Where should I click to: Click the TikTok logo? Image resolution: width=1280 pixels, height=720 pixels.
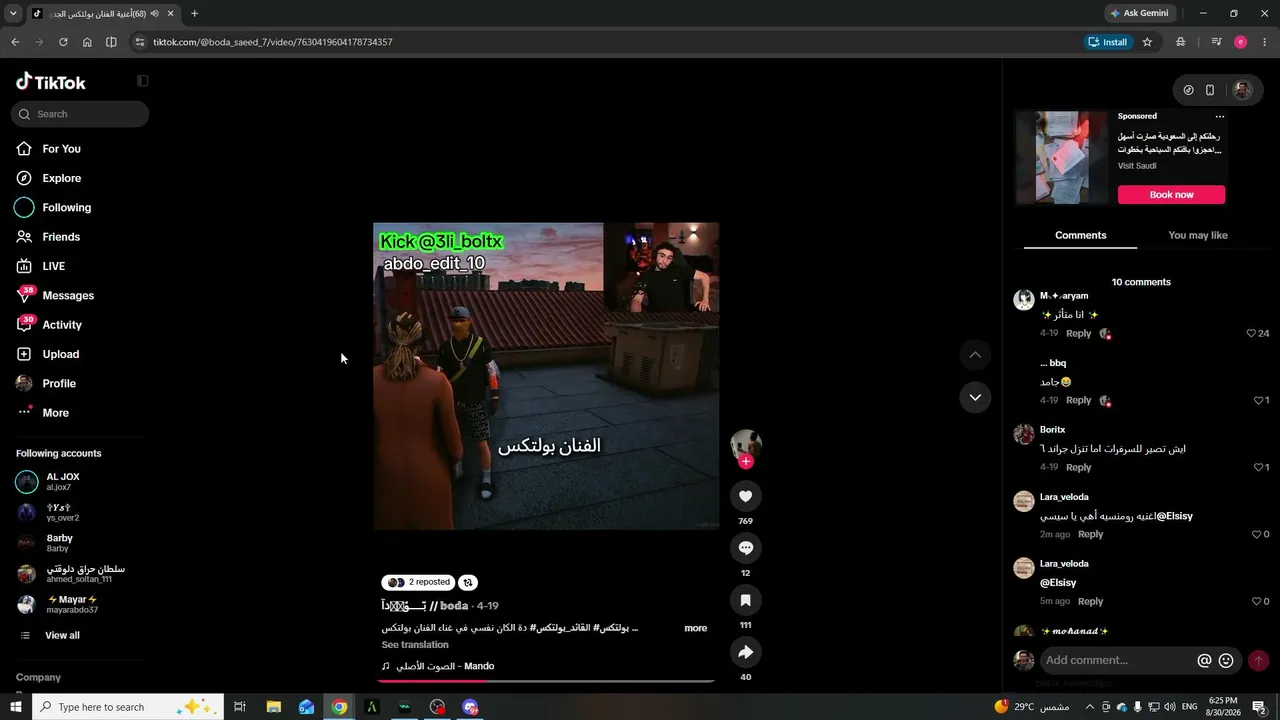(x=51, y=82)
